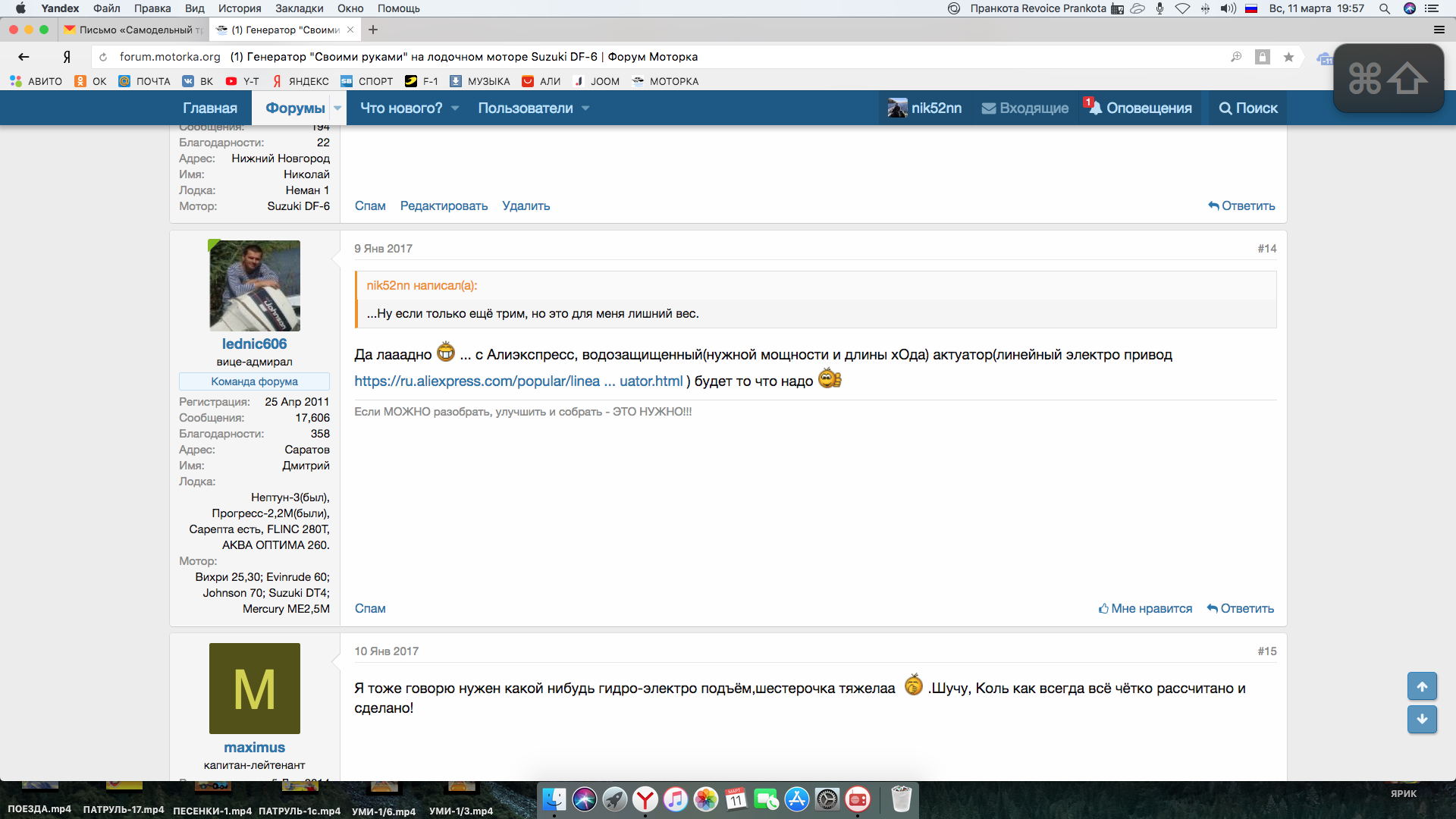Jump to bottom with the down arrow button
The image size is (1456, 819).
1422,719
